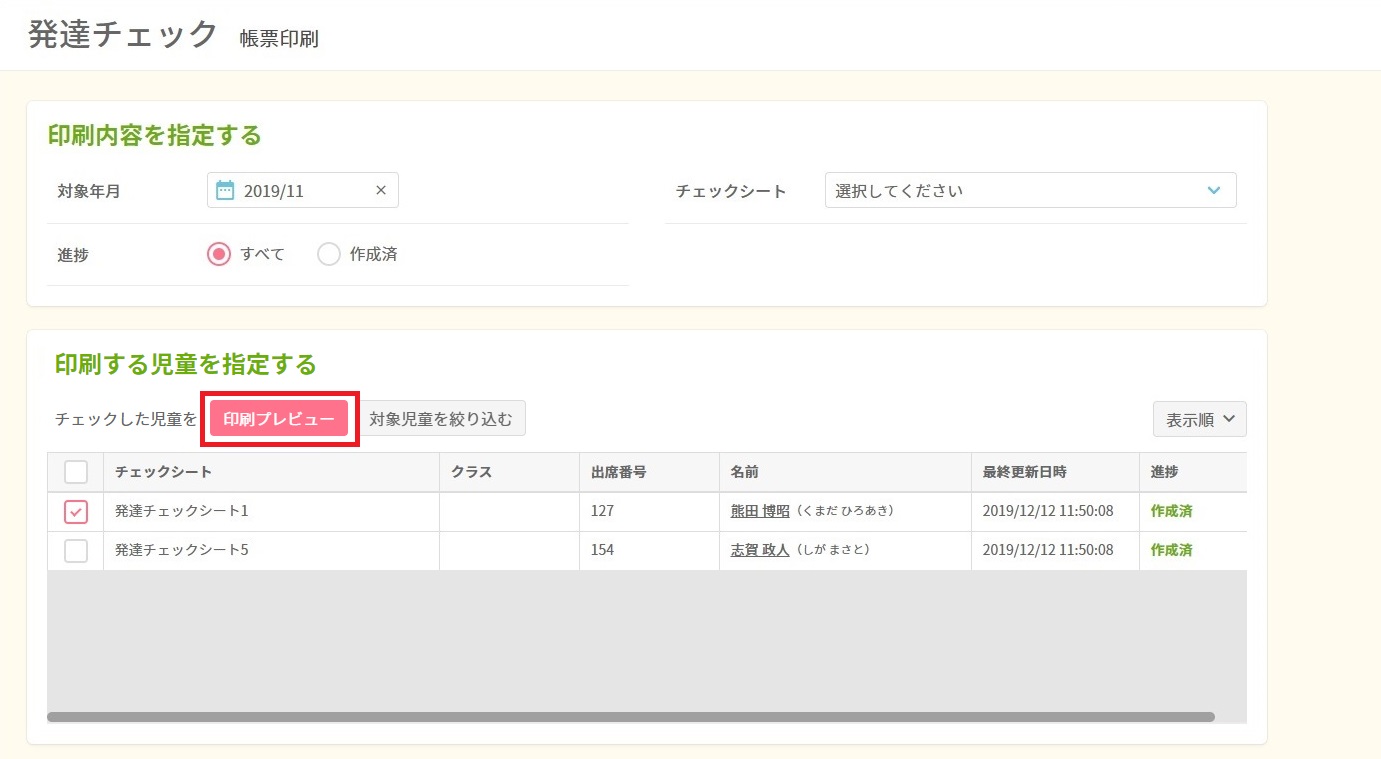Click 対象児童を絞り込む button
This screenshot has height=759, width=1381.
coord(441,419)
